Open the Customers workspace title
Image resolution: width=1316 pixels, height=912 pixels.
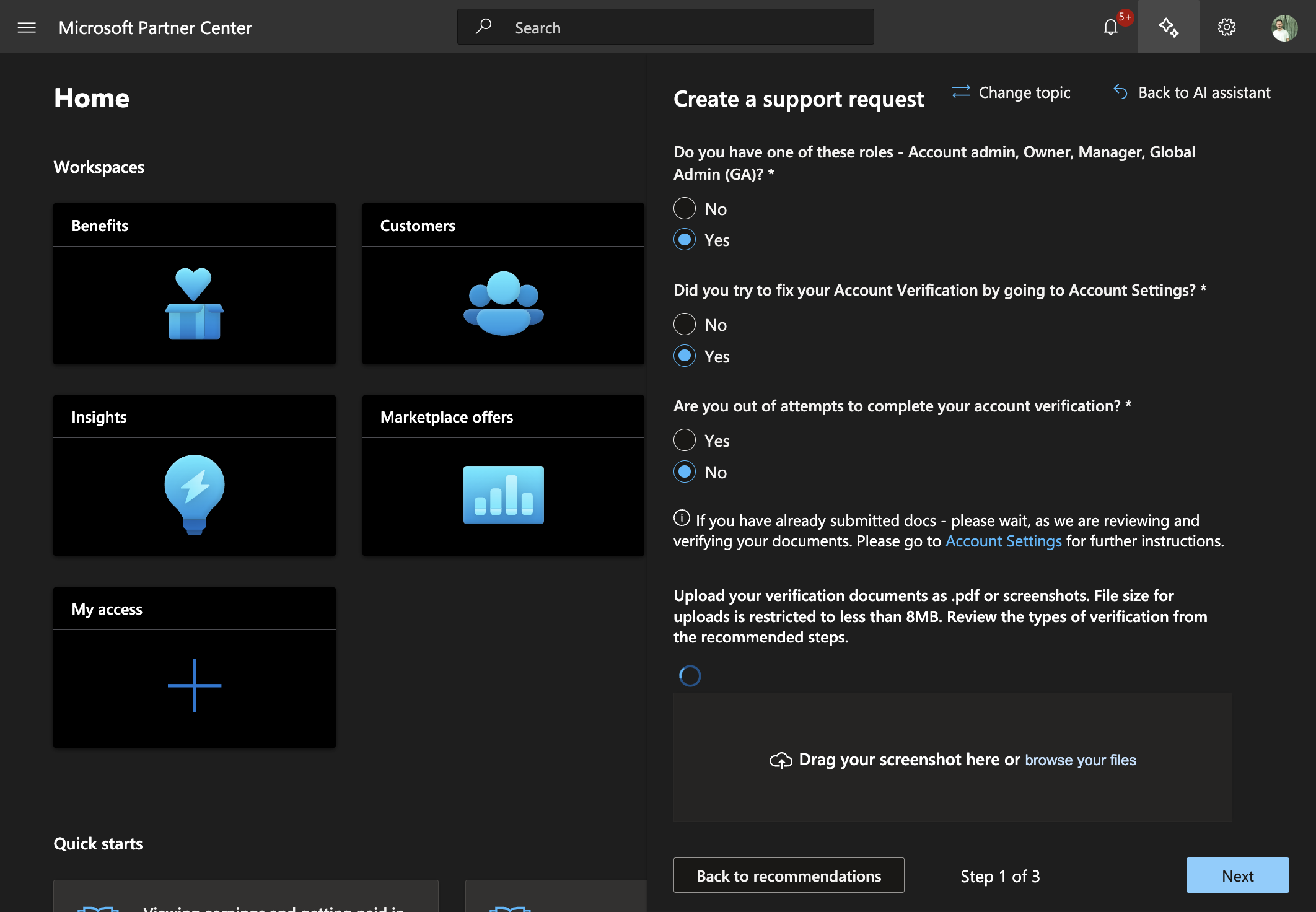pos(418,226)
